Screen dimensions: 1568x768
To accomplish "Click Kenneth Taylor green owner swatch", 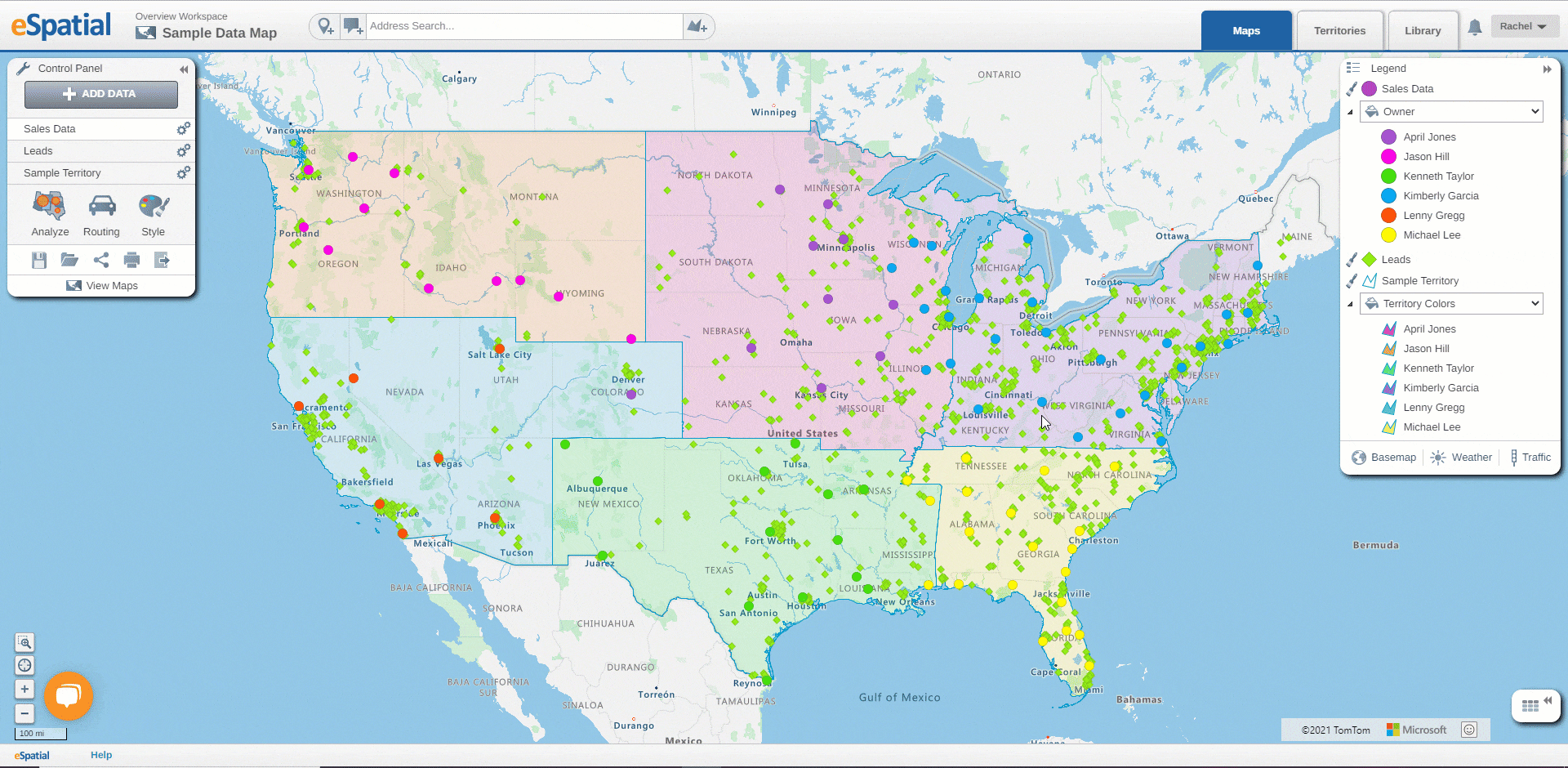I will [1388, 176].
